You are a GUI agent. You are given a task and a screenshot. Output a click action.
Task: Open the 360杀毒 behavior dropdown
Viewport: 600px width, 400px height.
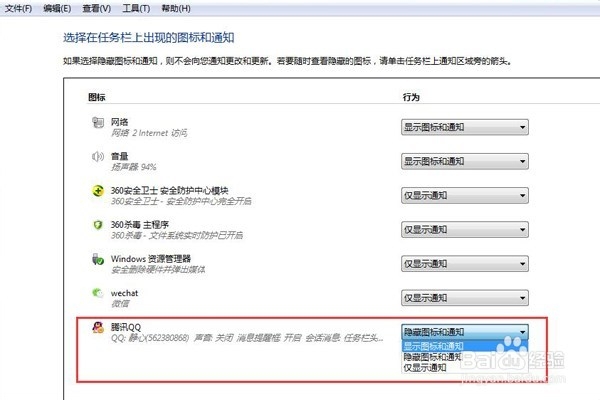click(x=465, y=230)
